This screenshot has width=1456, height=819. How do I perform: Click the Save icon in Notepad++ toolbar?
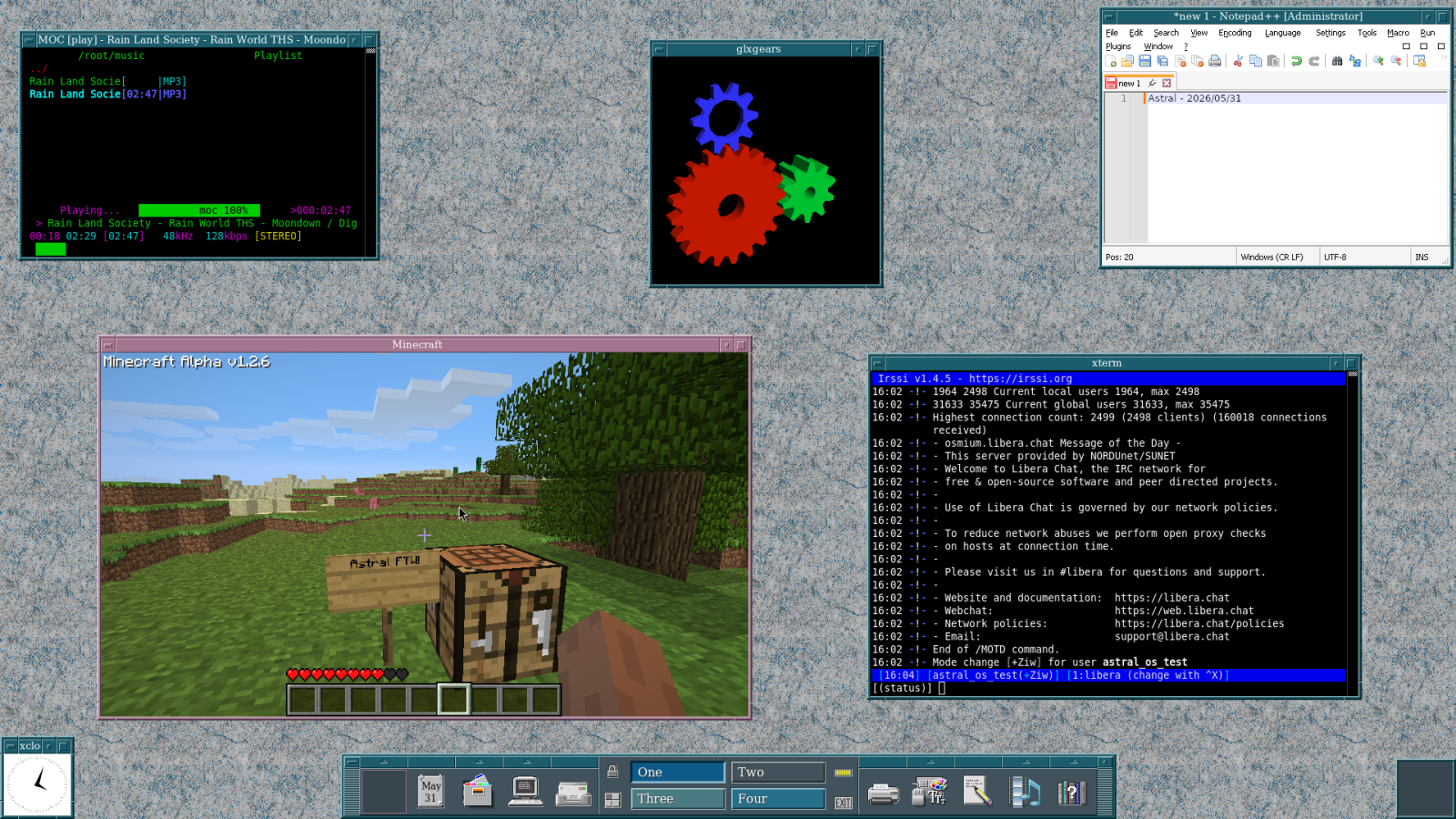[x=1145, y=61]
